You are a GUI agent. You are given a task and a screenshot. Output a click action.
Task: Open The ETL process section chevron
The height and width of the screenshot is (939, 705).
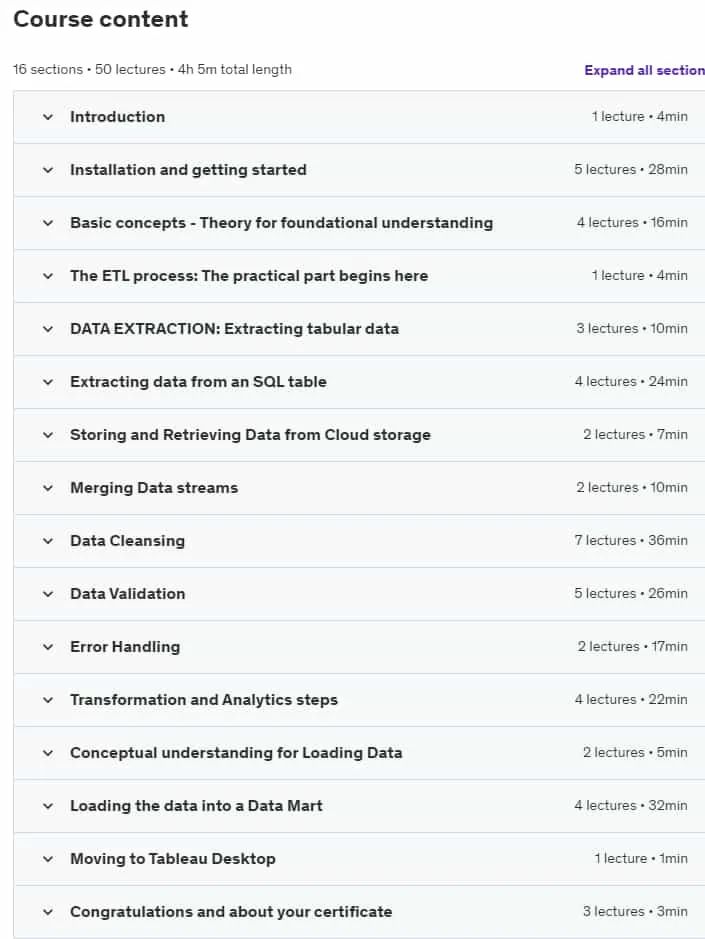pos(48,276)
